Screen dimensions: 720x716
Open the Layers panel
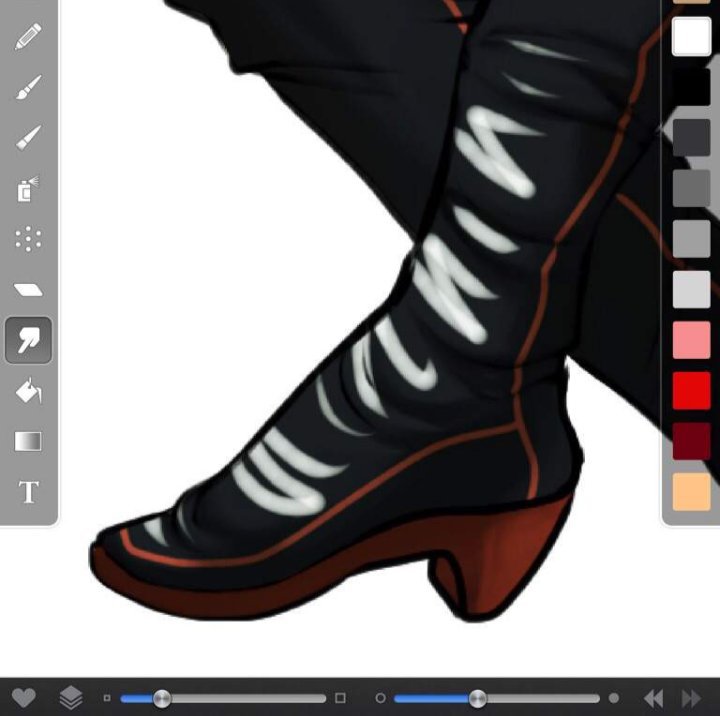click(71, 698)
